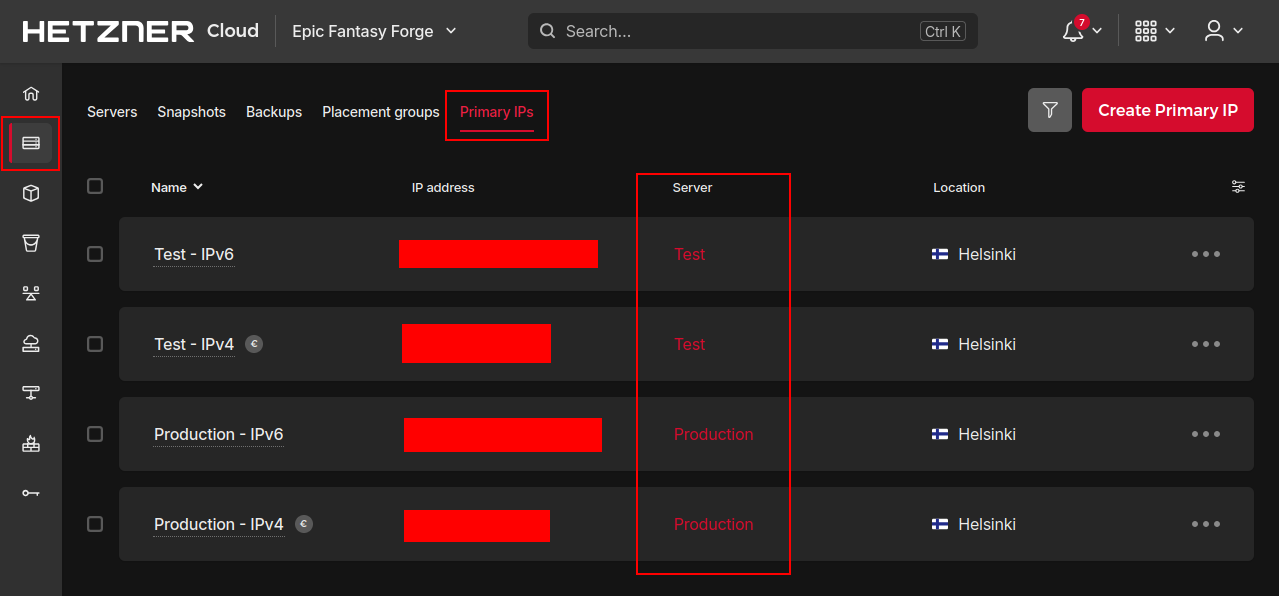The image size is (1279, 596).
Task: Open the Object Storage bucket icon
Action: point(31,243)
